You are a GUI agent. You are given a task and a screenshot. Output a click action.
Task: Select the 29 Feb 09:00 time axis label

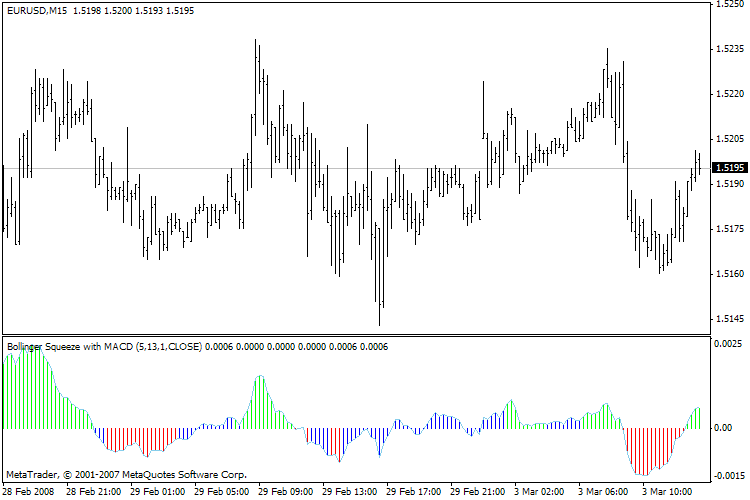point(286,492)
